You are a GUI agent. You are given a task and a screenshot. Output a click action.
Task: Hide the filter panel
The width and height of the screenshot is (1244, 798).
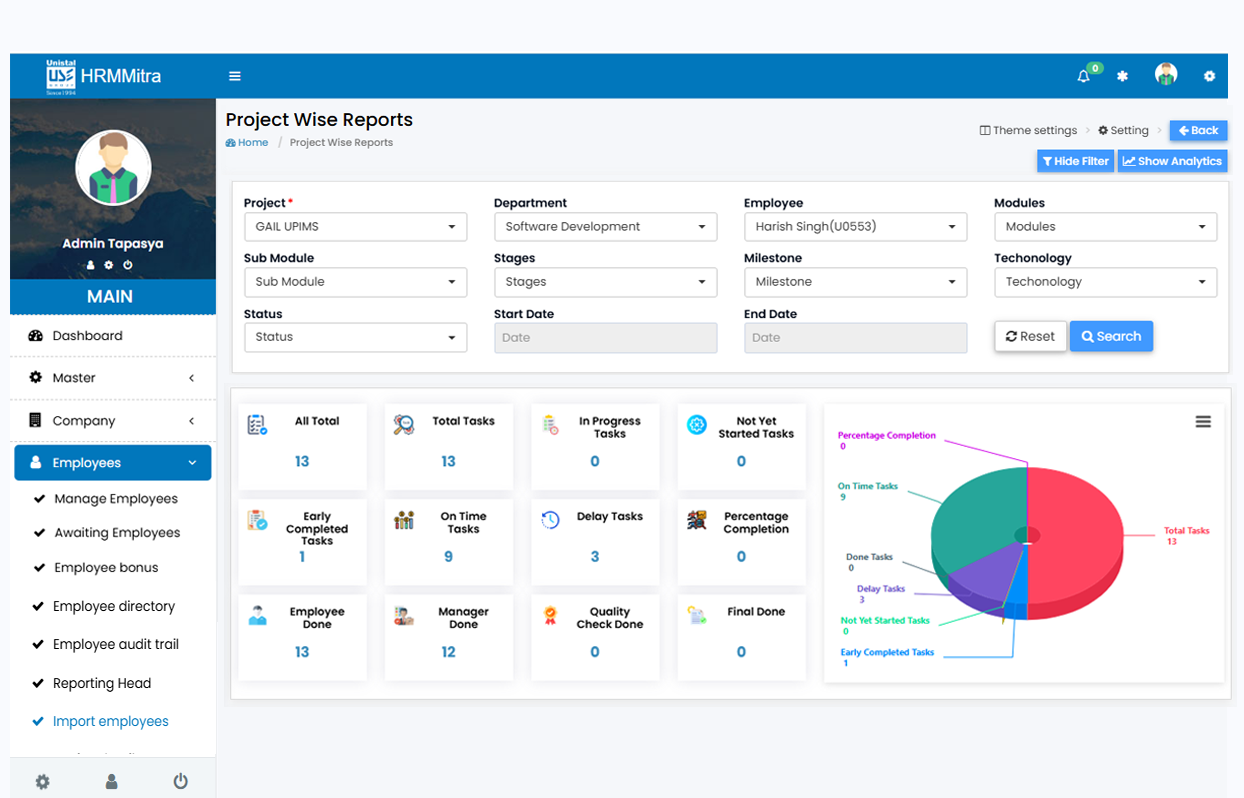(x=1075, y=161)
